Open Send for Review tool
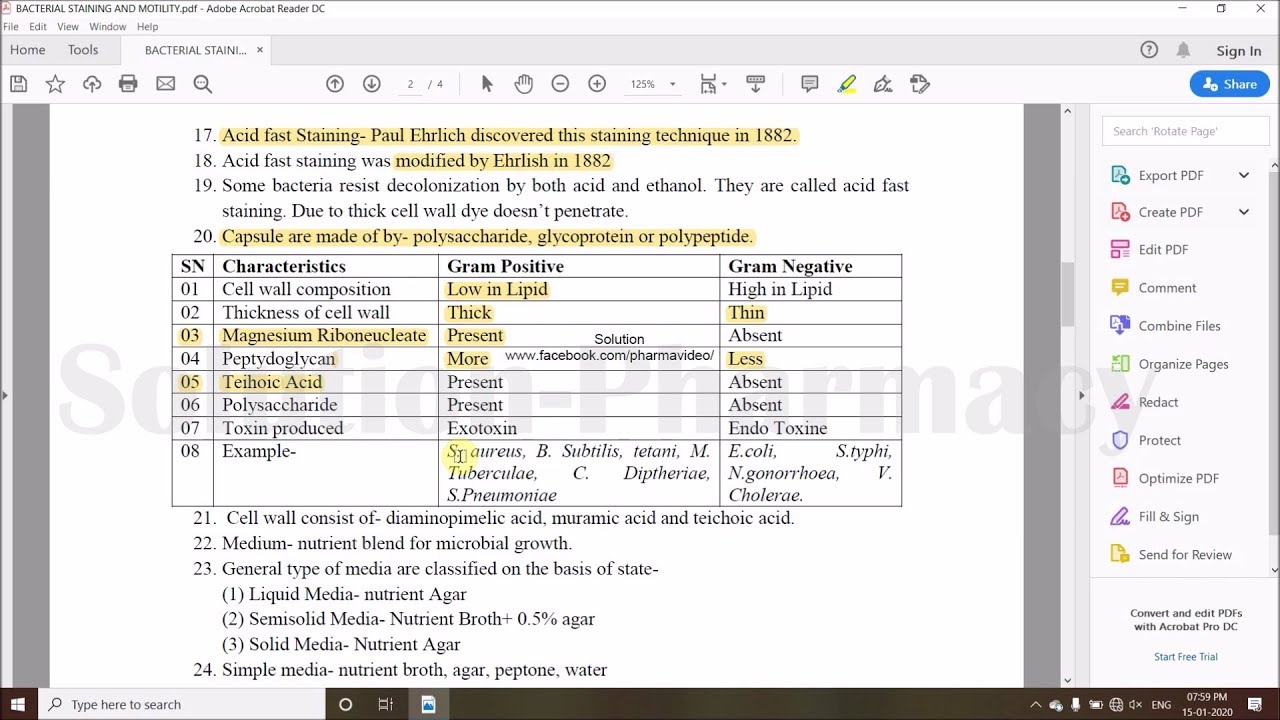 [x=1171, y=554]
